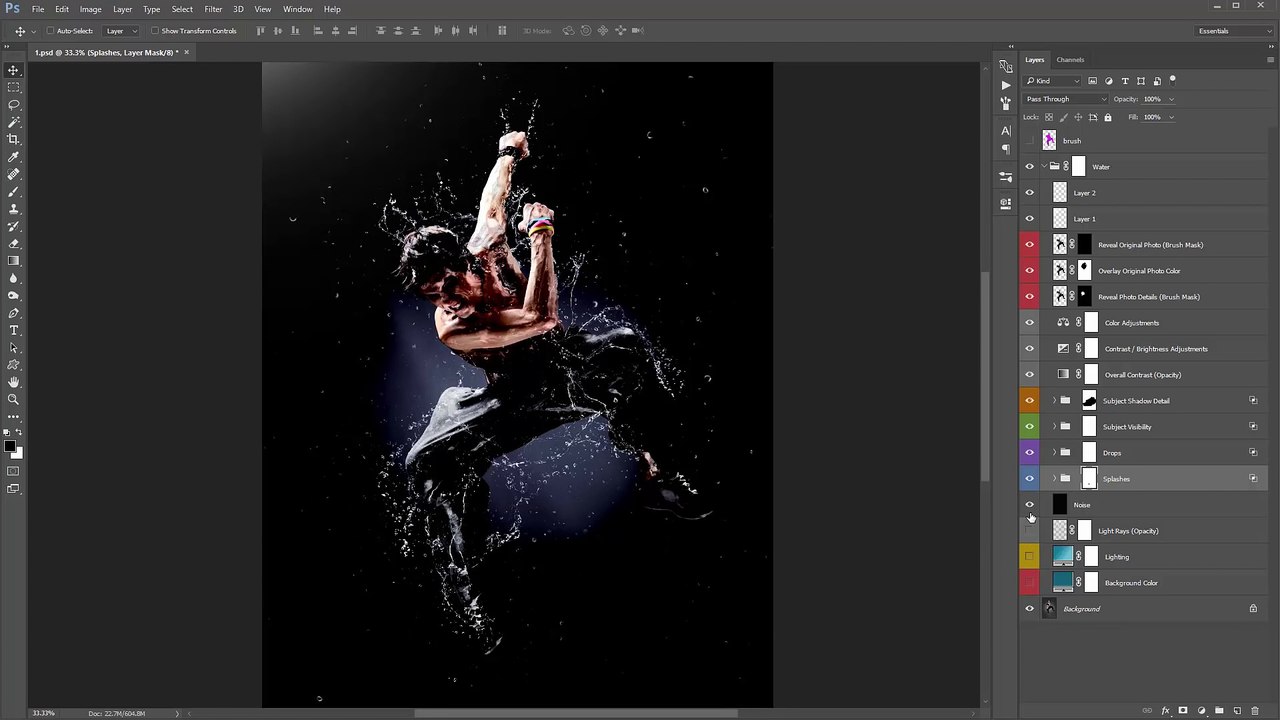
Task: Open the Pass Through blend mode dropdown
Action: 1066,99
